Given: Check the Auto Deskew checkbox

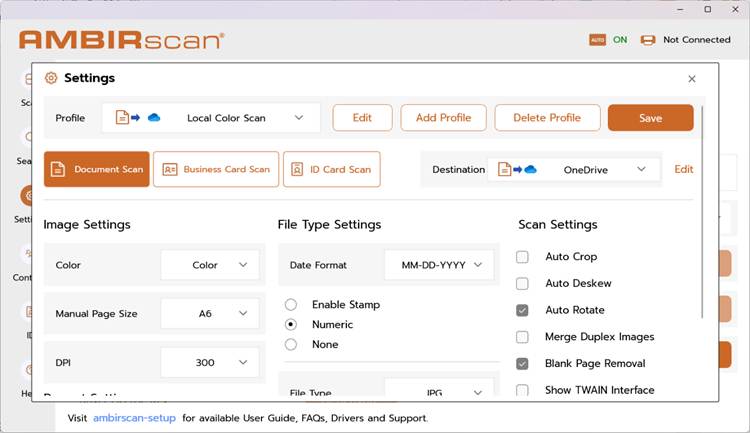Looking at the screenshot, I should click(522, 284).
